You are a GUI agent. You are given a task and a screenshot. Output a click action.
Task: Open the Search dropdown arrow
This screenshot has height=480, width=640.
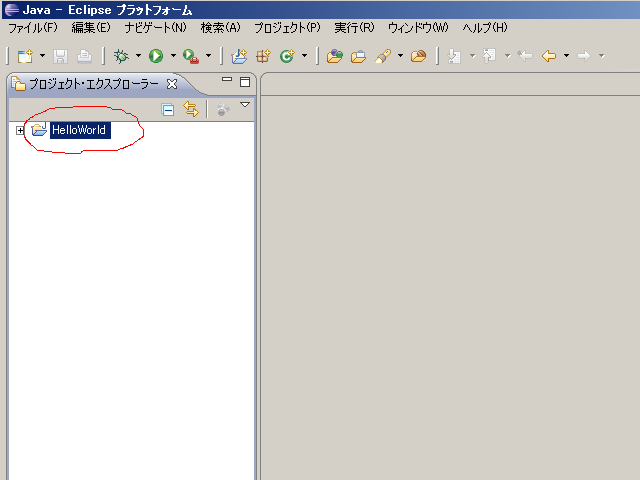(x=400, y=56)
